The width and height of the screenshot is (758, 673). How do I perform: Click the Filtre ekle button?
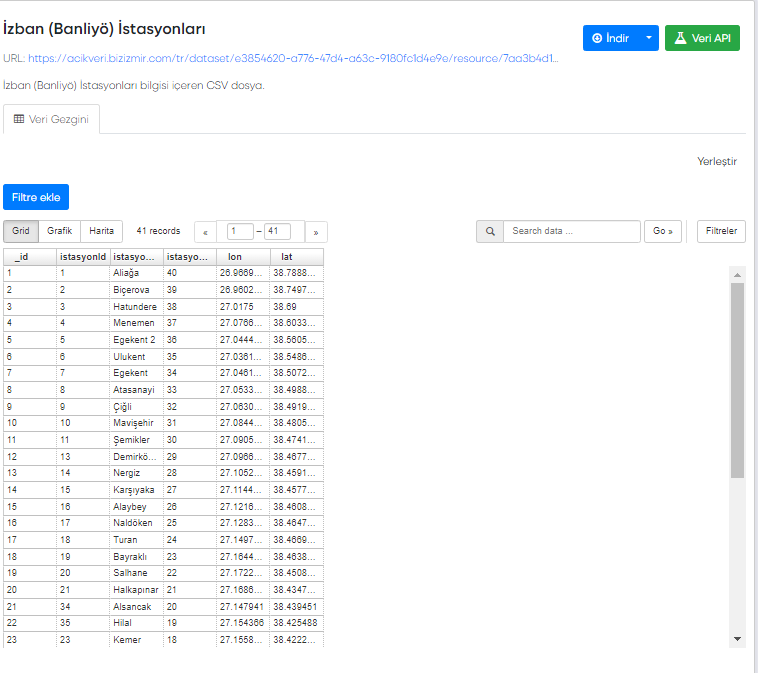click(x=36, y=197)
